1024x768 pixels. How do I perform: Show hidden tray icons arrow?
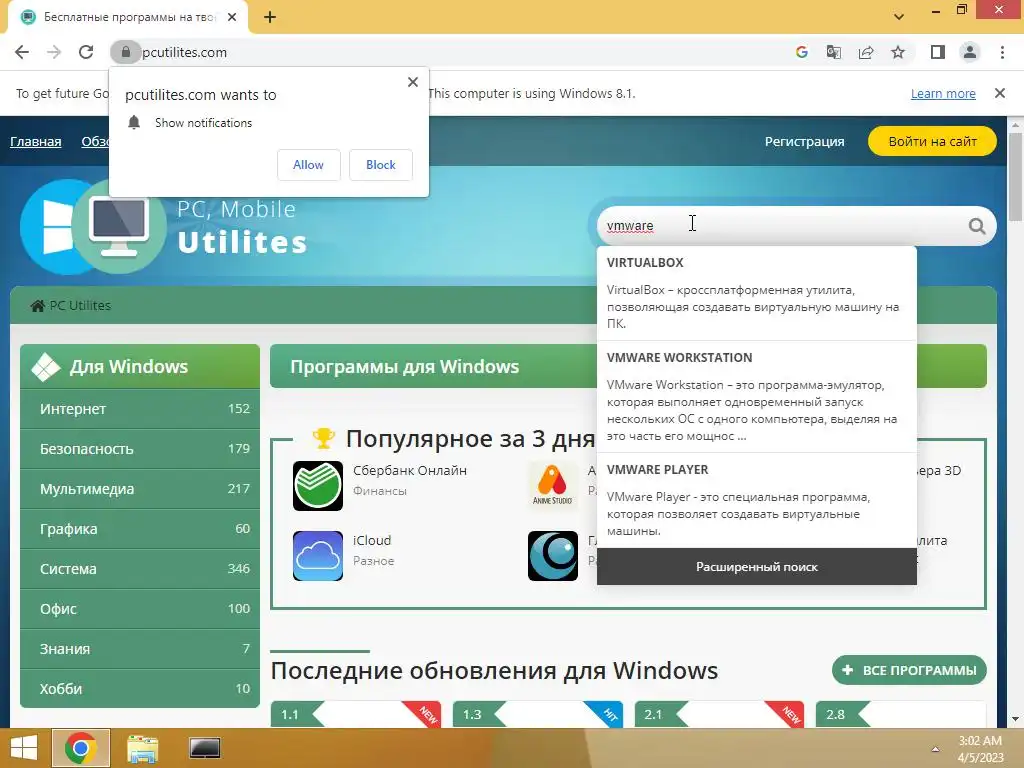[x=935, y=749]
